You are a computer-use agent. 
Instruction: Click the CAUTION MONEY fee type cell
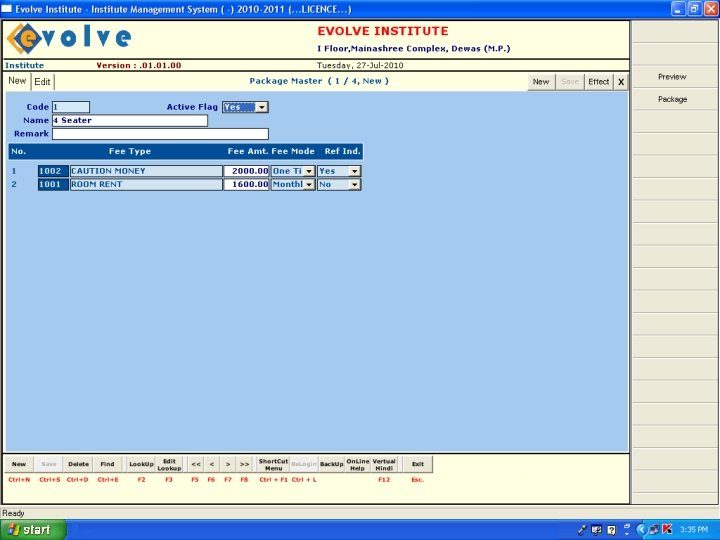pyautogui.click(x=146, y=171)
